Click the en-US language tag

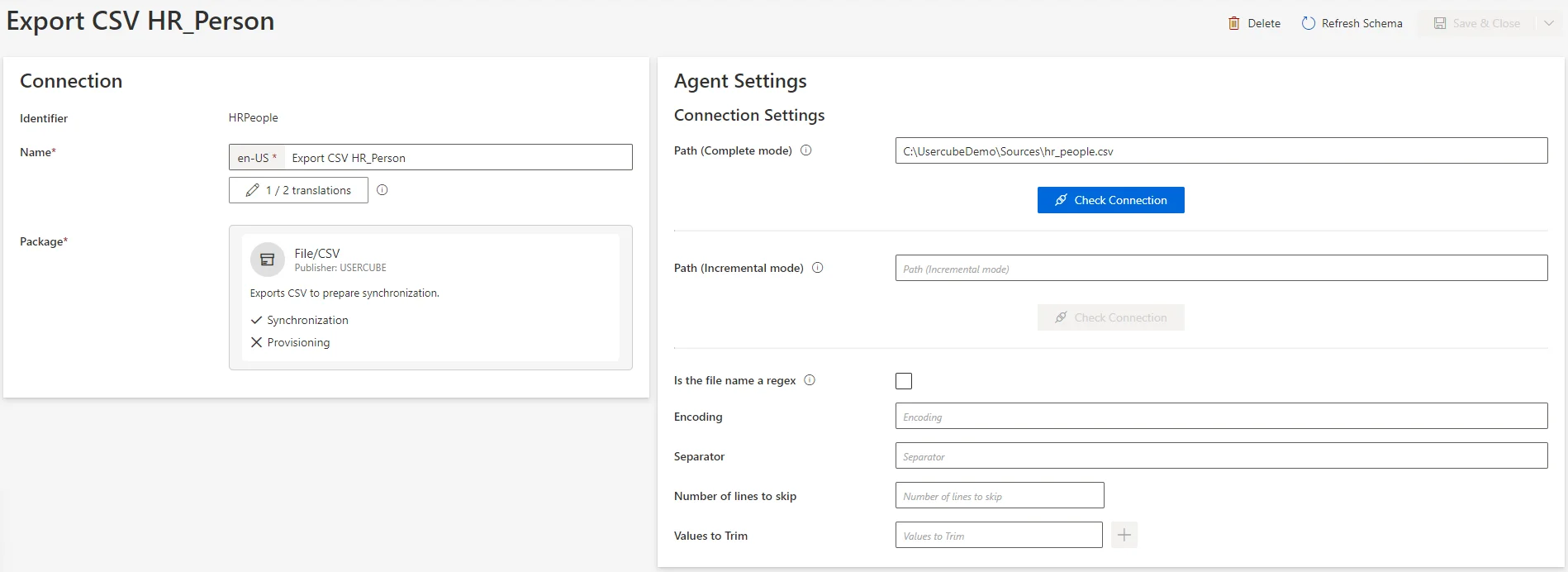(257, 157)
